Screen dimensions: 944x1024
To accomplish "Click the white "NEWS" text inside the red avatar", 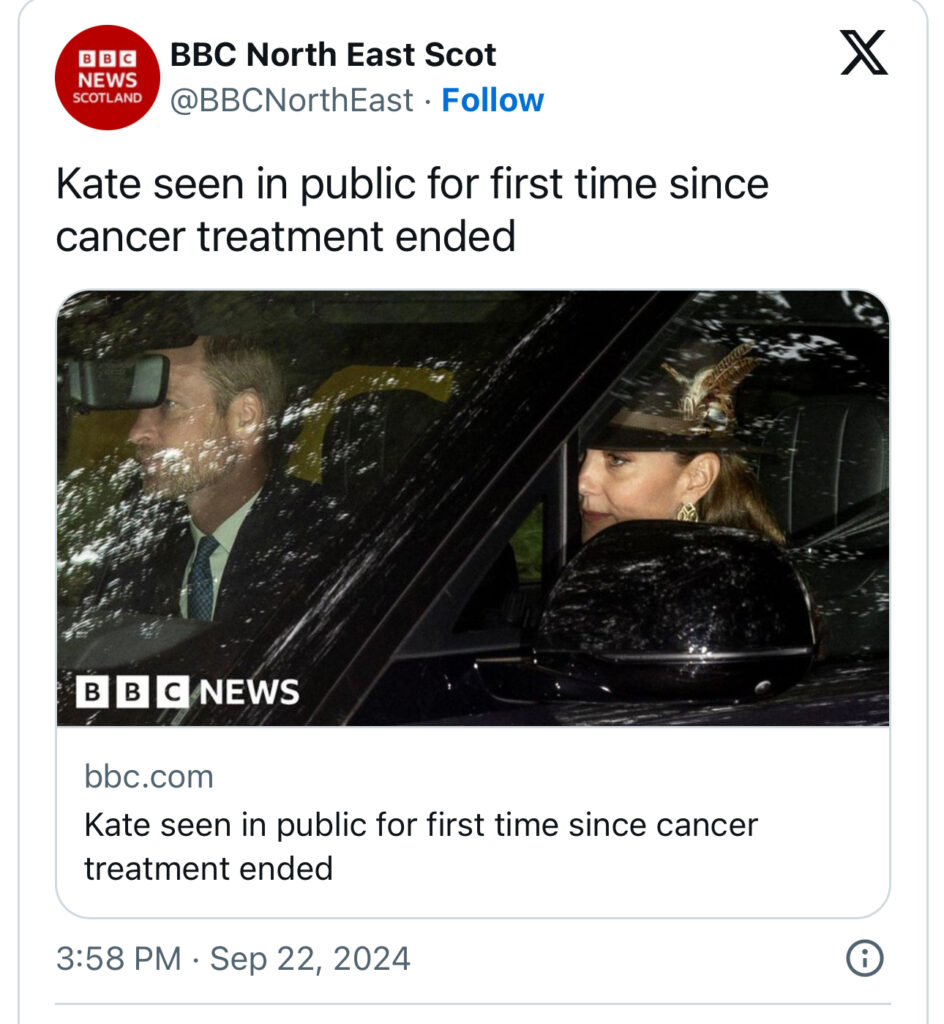I will click(x=107, y=78).
